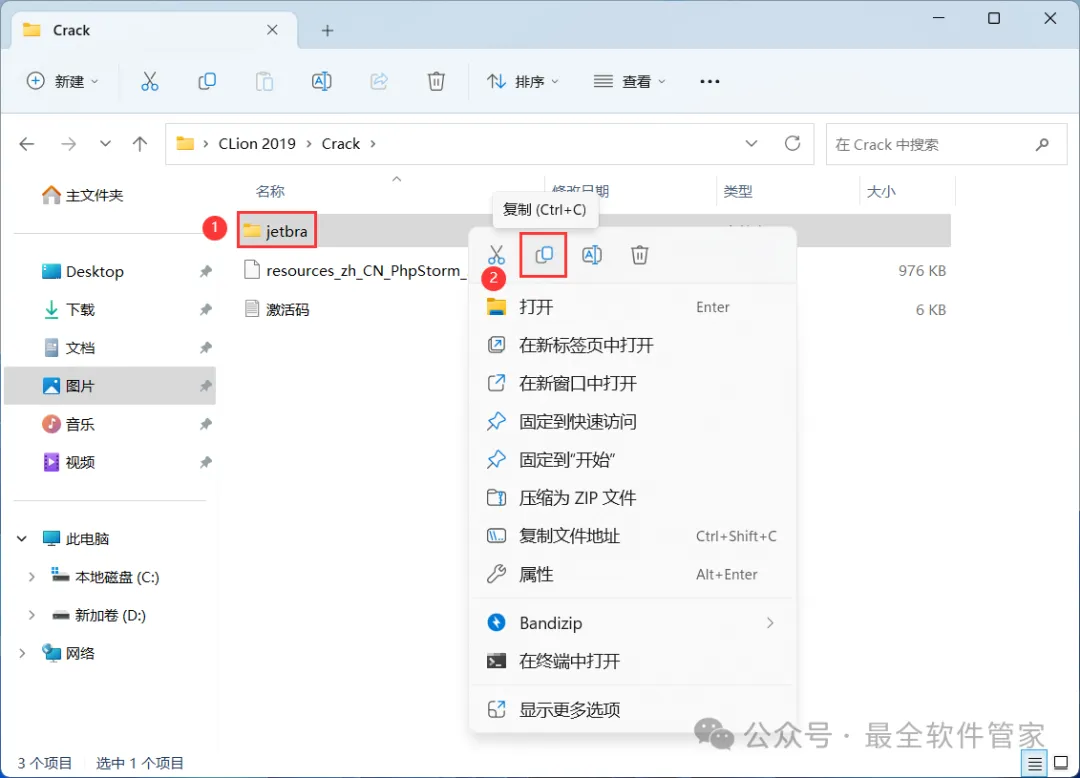Sort by the 大小 column header
1080x778 pixels.
coord(881,191)
